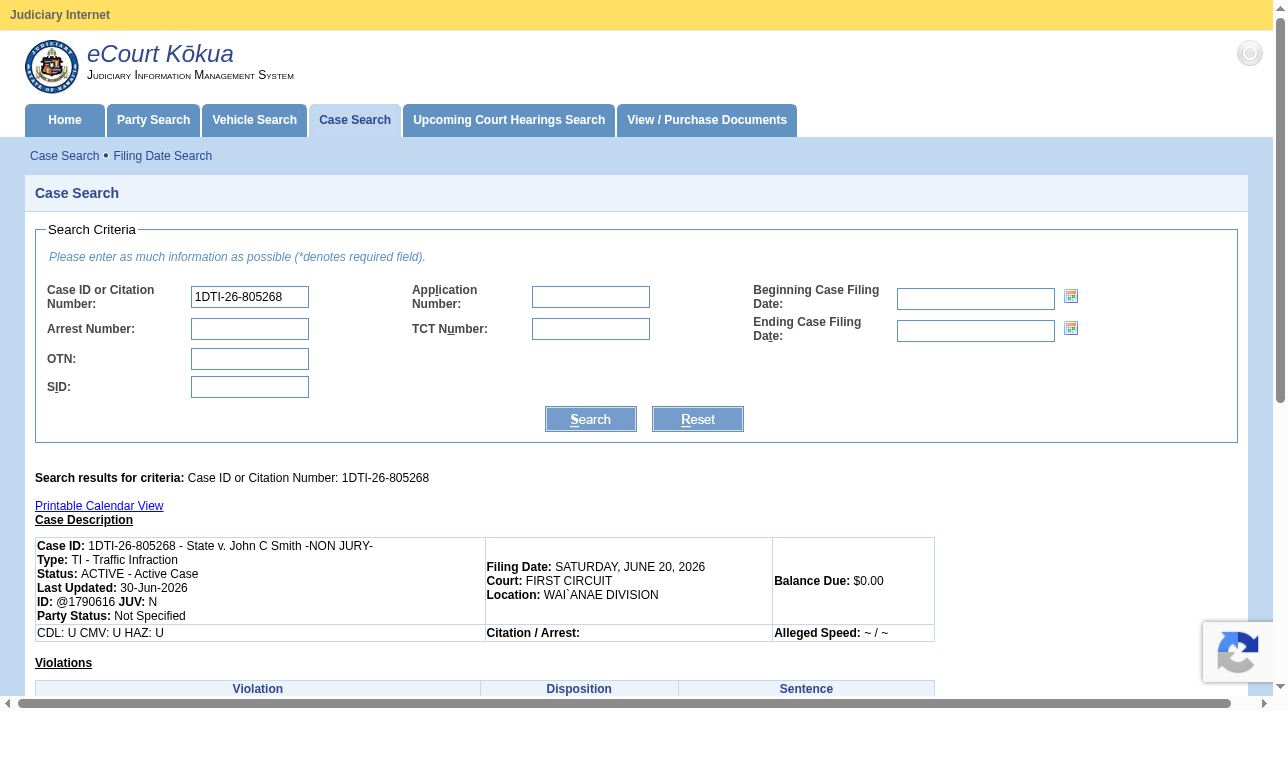Click the Last Updated 30-Jun-2026 text

[x=112, y=588]
